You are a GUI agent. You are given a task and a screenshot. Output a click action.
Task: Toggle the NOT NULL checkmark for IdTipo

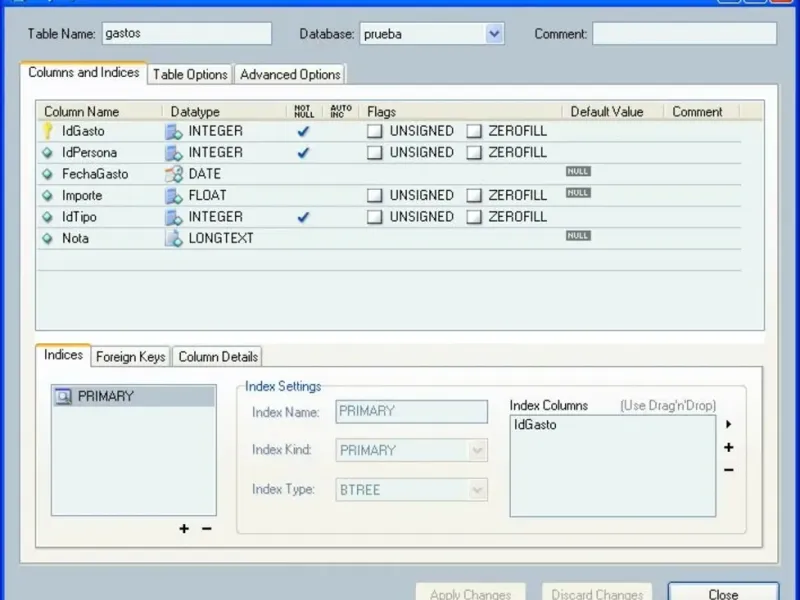pos(304,217)
